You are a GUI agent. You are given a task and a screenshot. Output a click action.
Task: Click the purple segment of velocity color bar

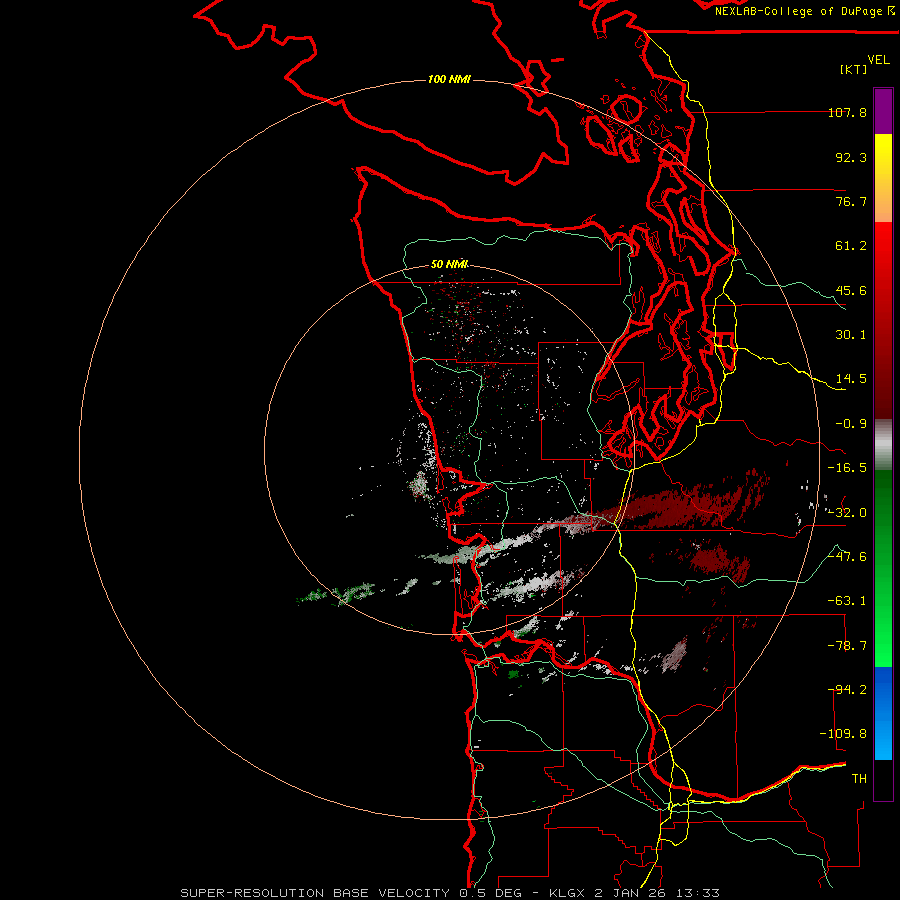[x=883, y=111]
